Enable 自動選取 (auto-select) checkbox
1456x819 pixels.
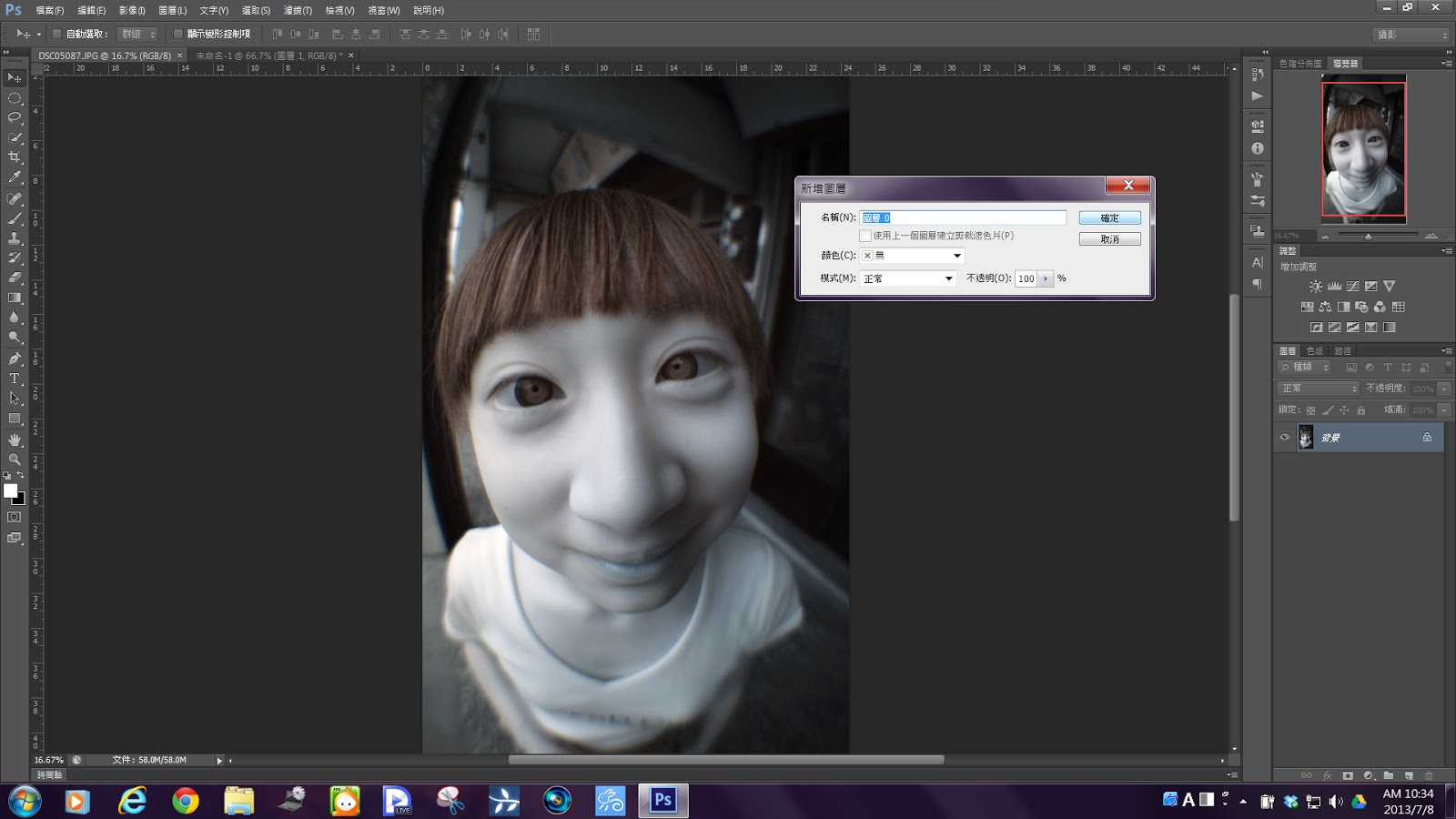(56, 34)
